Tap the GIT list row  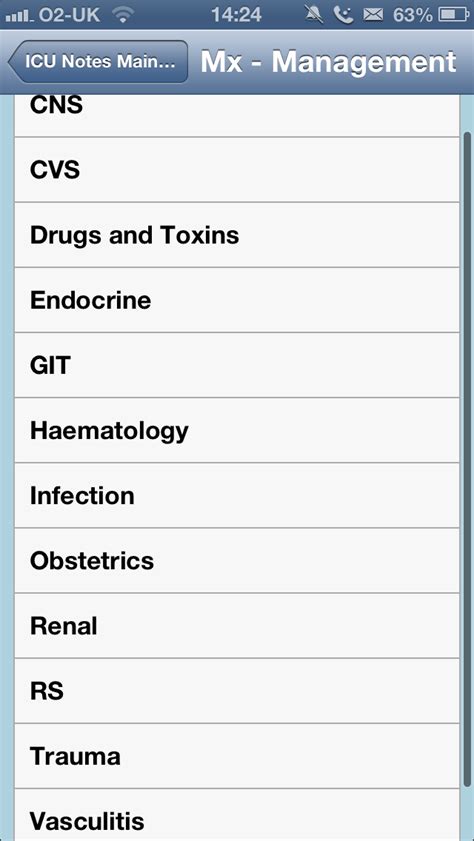(236, 365)
